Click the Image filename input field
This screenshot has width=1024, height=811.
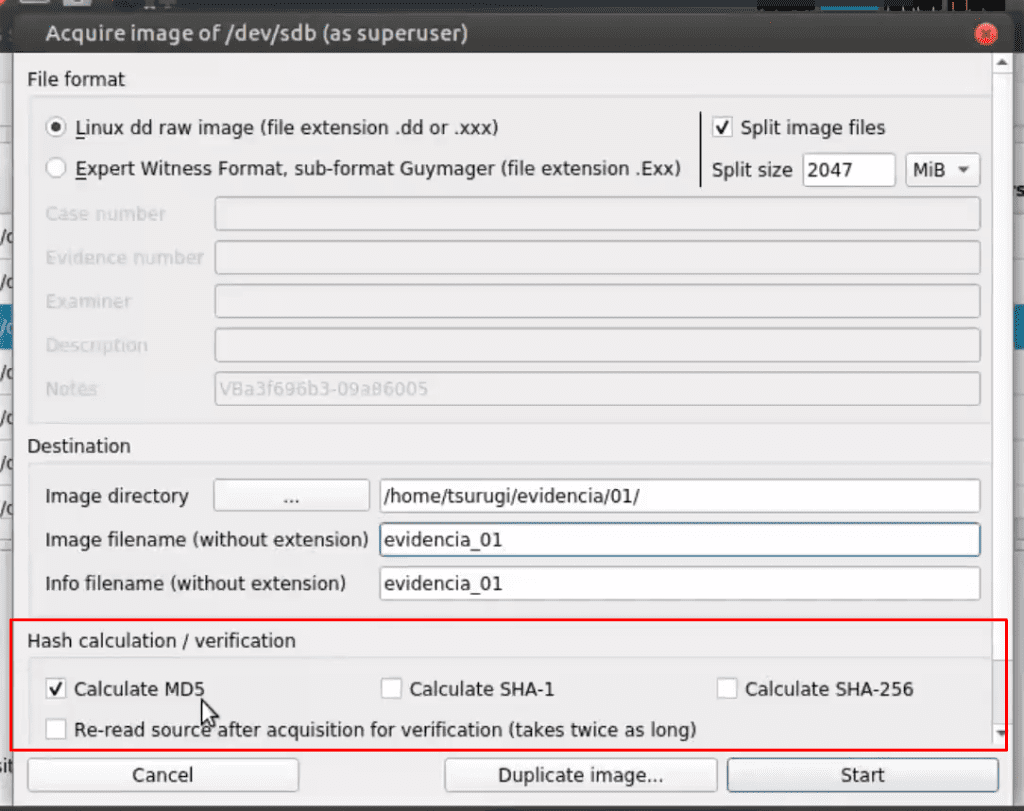pyautogui.click(x=679, y=540)
